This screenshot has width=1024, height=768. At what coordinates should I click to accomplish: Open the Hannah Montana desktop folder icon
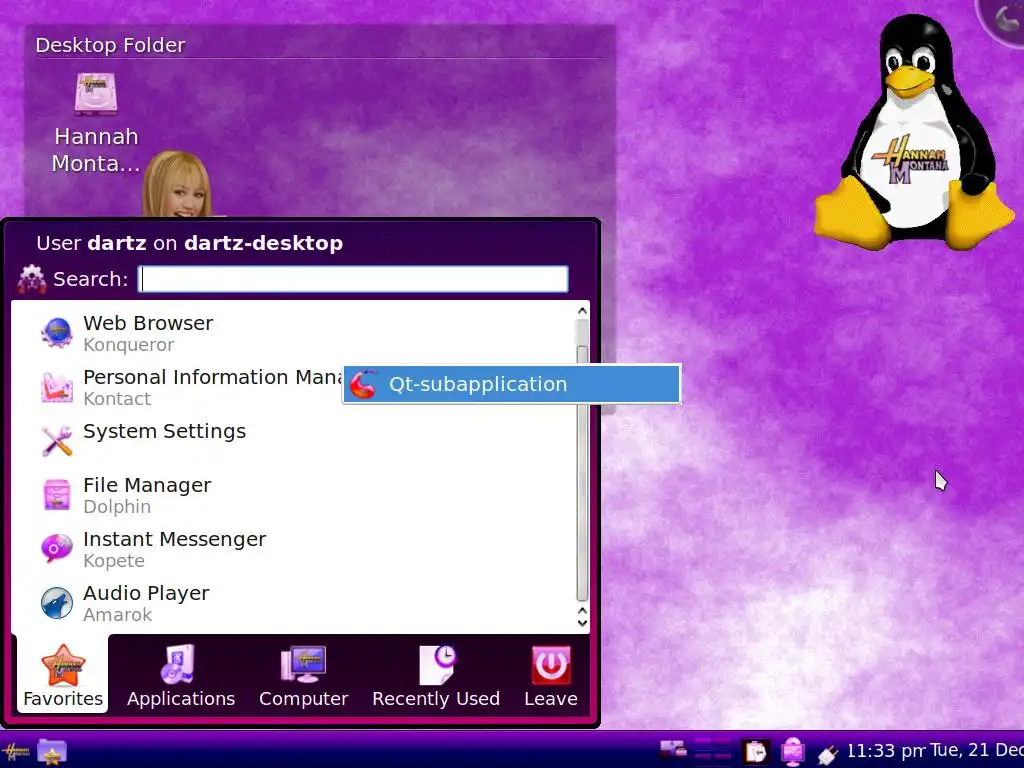pos(96,95)
